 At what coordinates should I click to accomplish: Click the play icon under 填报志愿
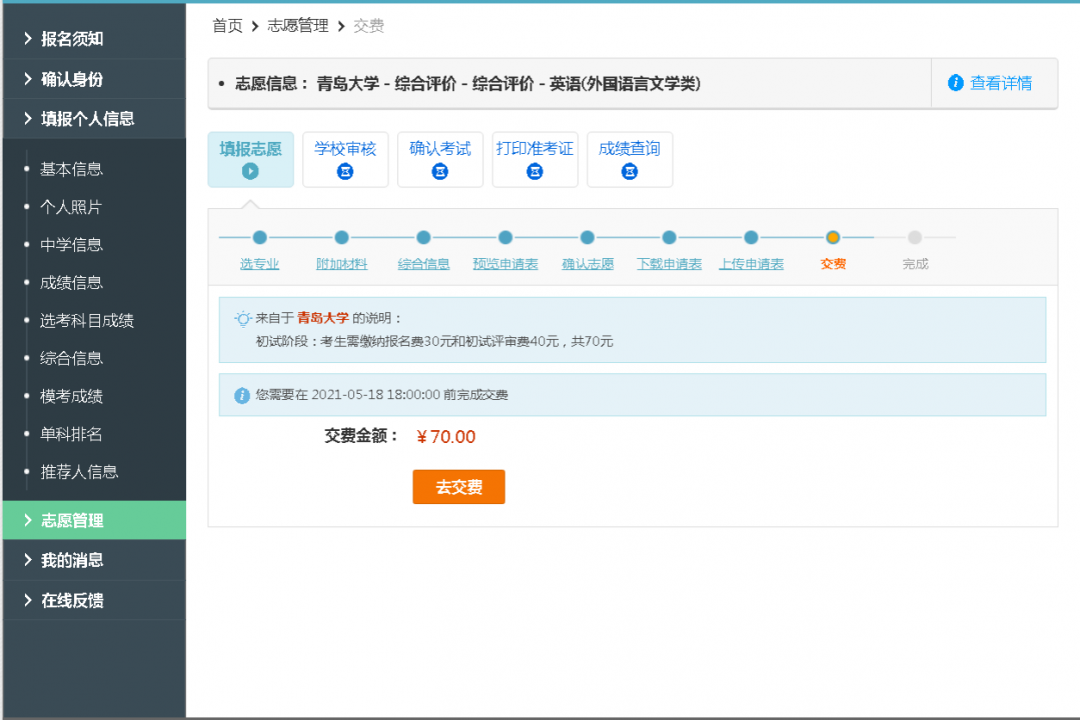(x=250, y=171)
